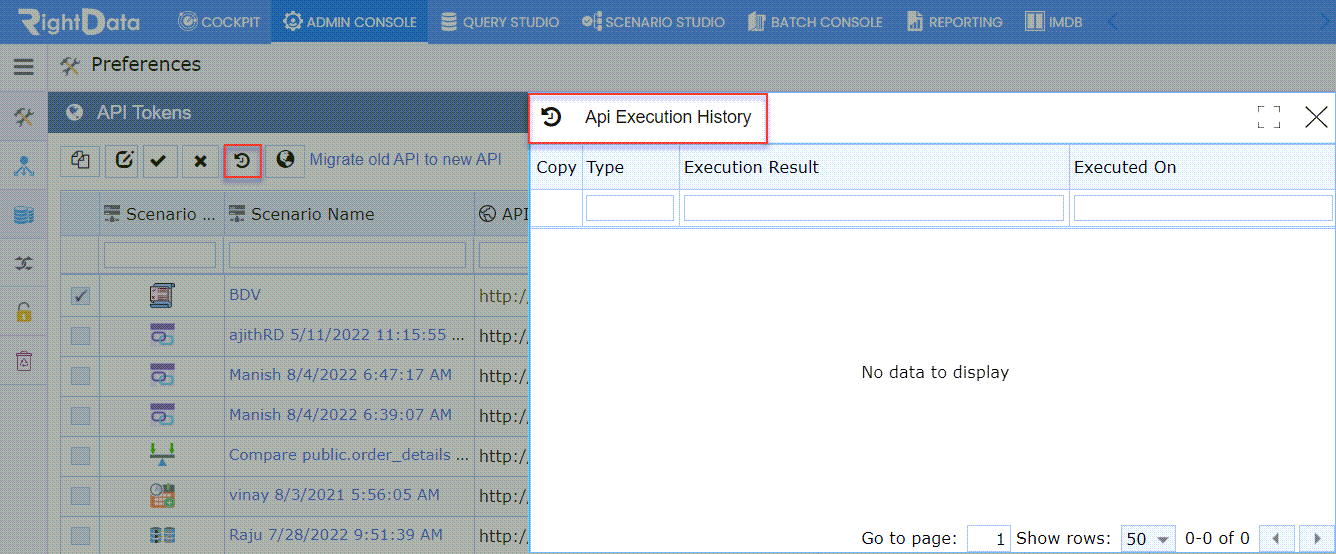
Task: Check the vinay row checkbox
Action: (80, 496)
